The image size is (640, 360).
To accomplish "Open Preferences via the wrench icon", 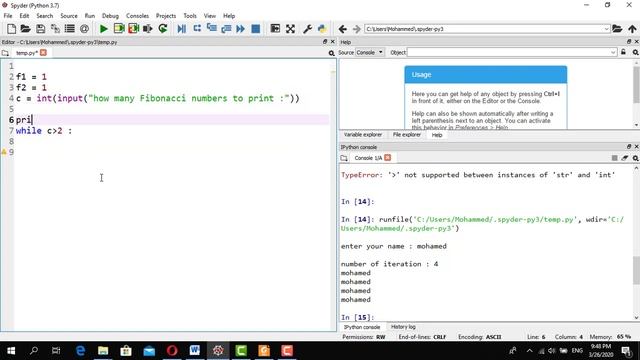I will [307, 29].
